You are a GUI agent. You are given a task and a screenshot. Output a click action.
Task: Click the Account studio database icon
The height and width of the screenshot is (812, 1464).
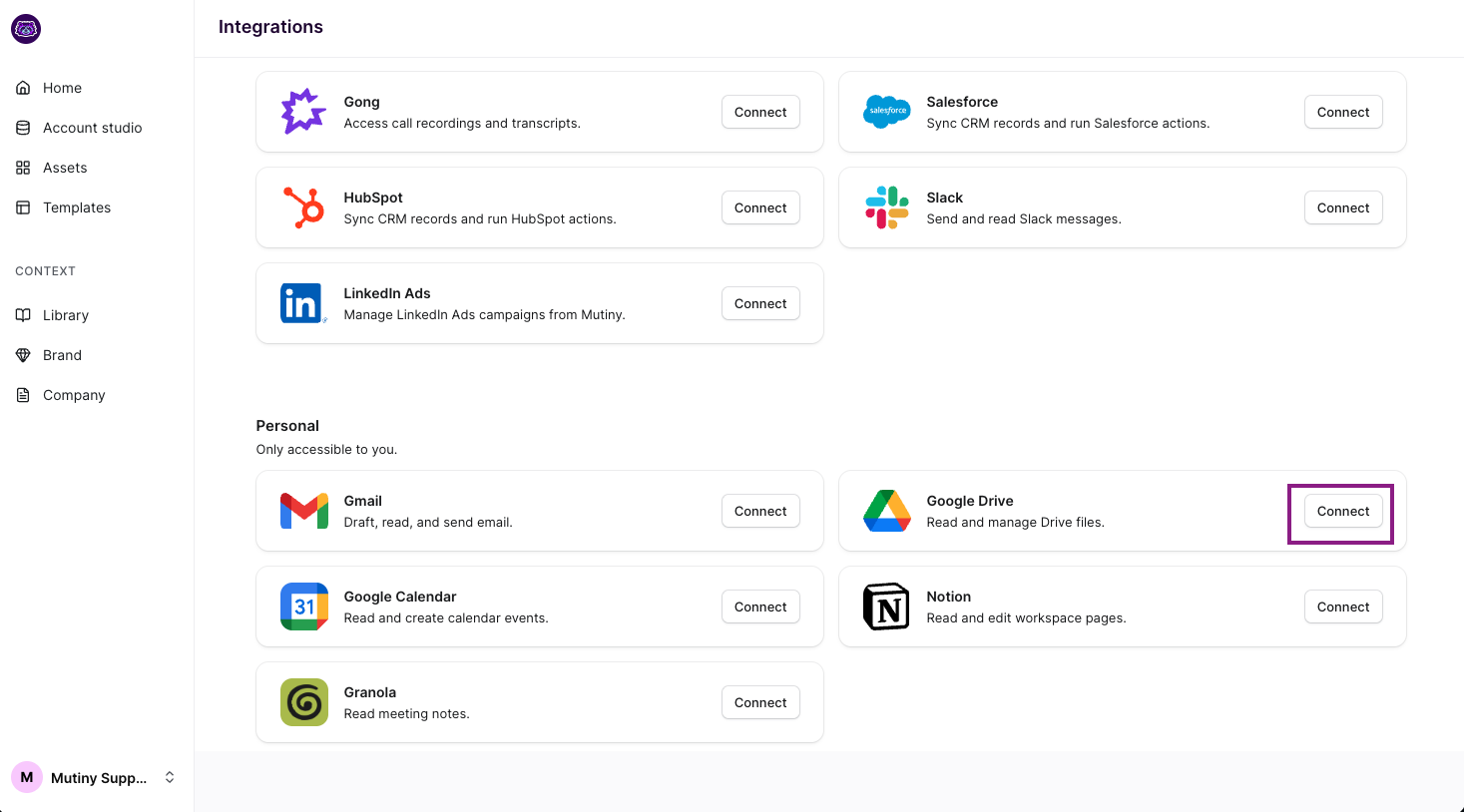point(23,128)
